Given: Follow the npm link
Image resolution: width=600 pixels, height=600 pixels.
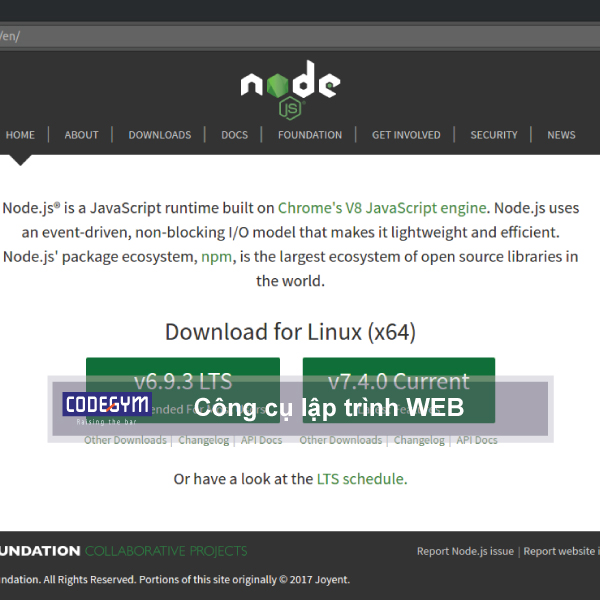Looking at the screenshot, I should pos(217,257).
